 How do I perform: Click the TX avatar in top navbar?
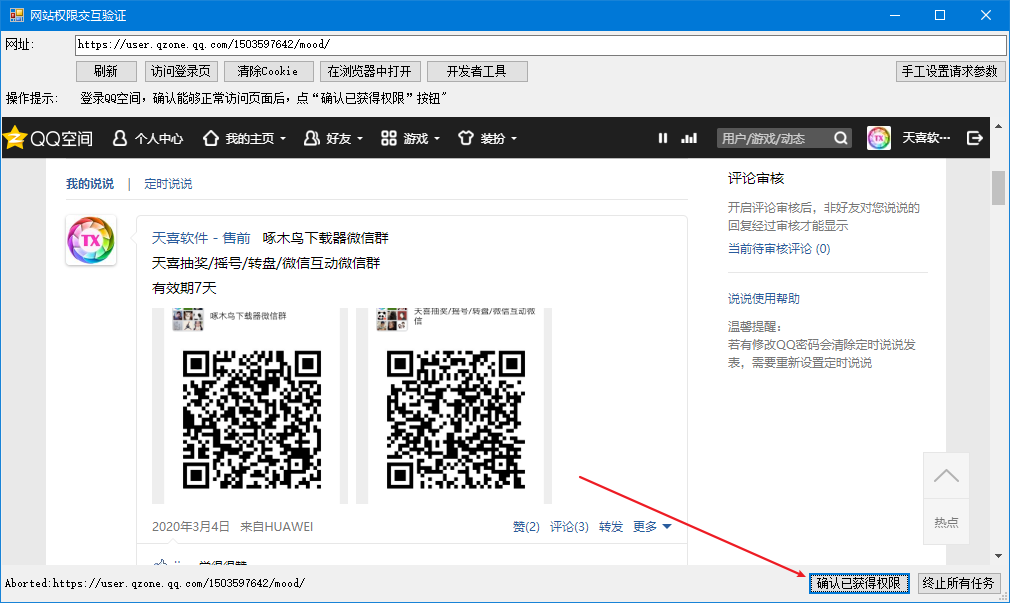879,138
